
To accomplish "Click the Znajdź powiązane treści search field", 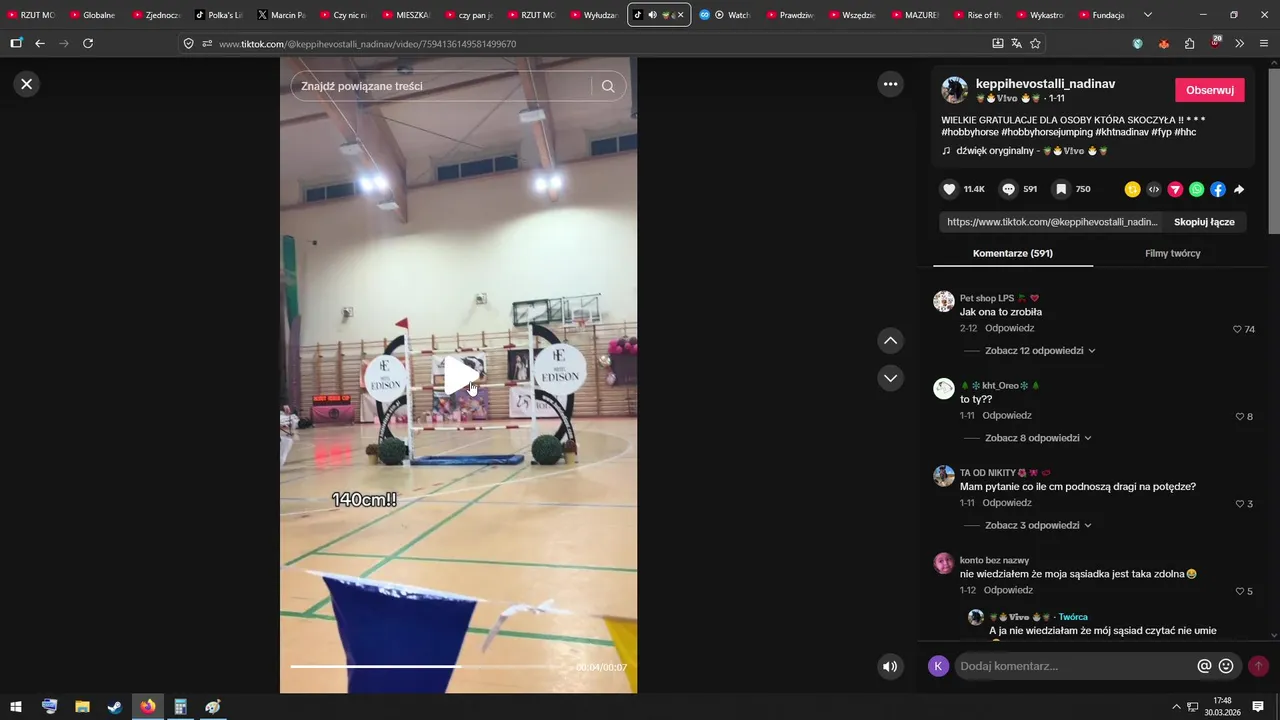I will (440, 86).
